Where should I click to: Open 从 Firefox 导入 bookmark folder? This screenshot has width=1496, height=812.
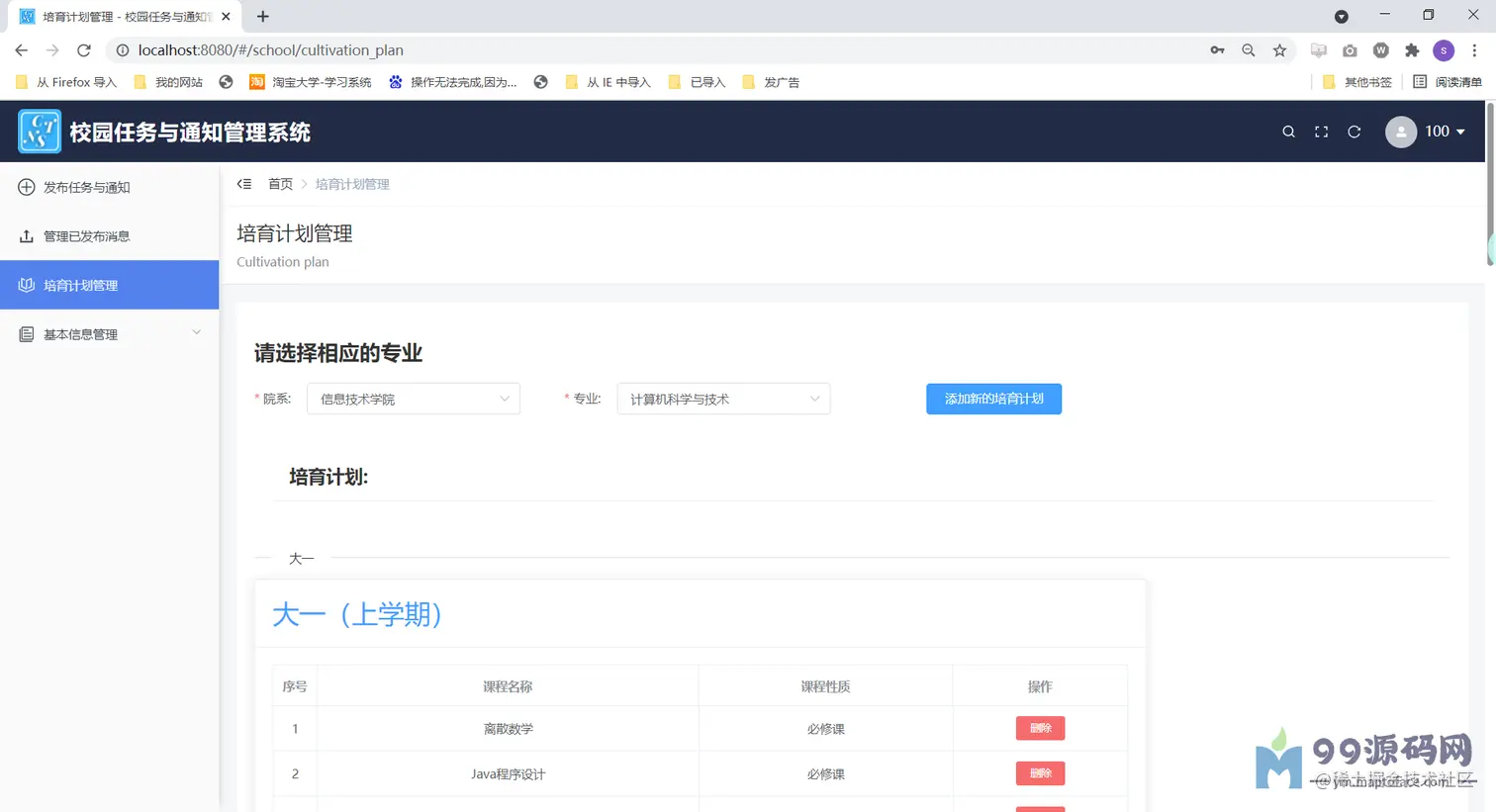coord(66,82)
